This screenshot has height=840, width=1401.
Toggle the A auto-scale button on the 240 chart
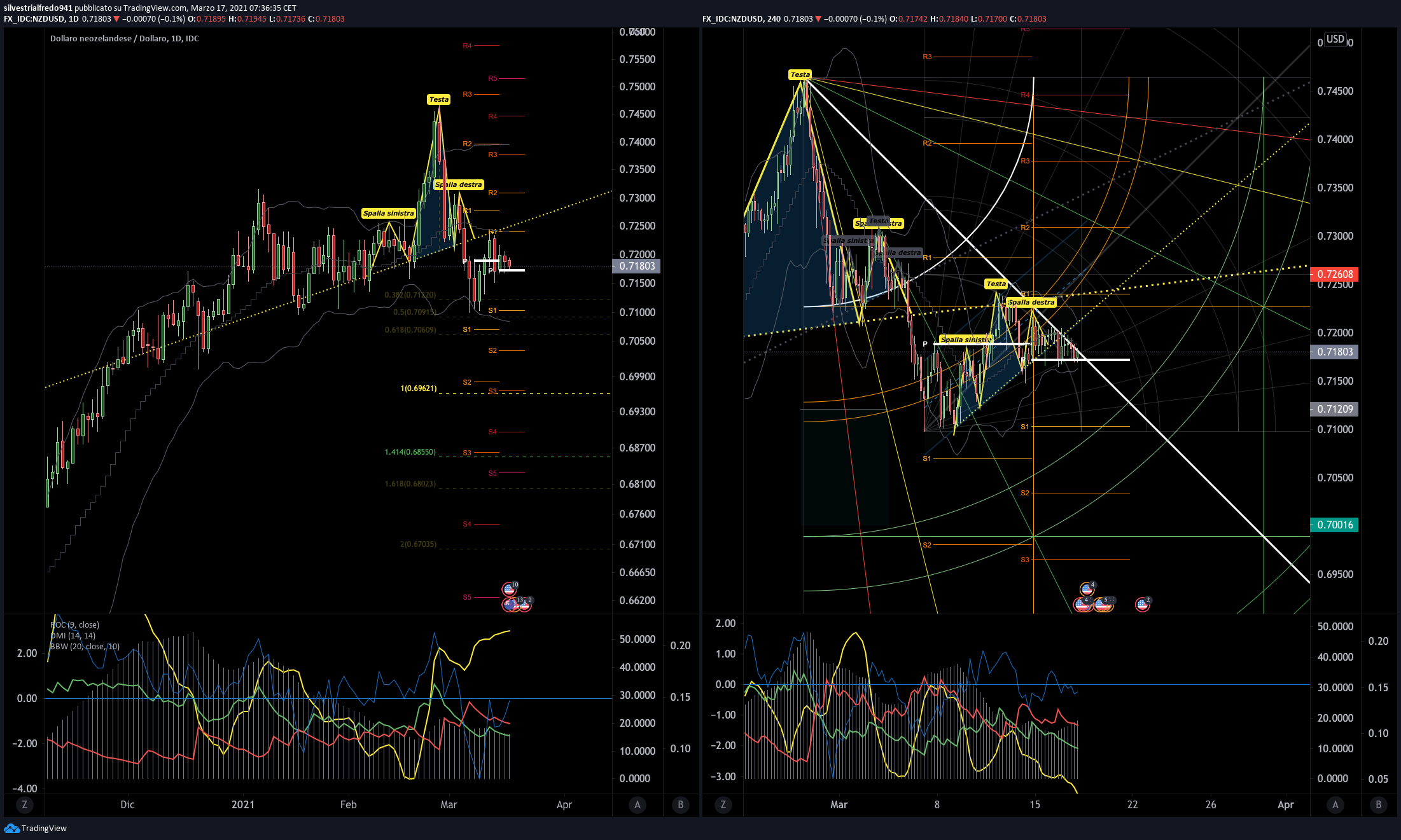[1335, 804]
